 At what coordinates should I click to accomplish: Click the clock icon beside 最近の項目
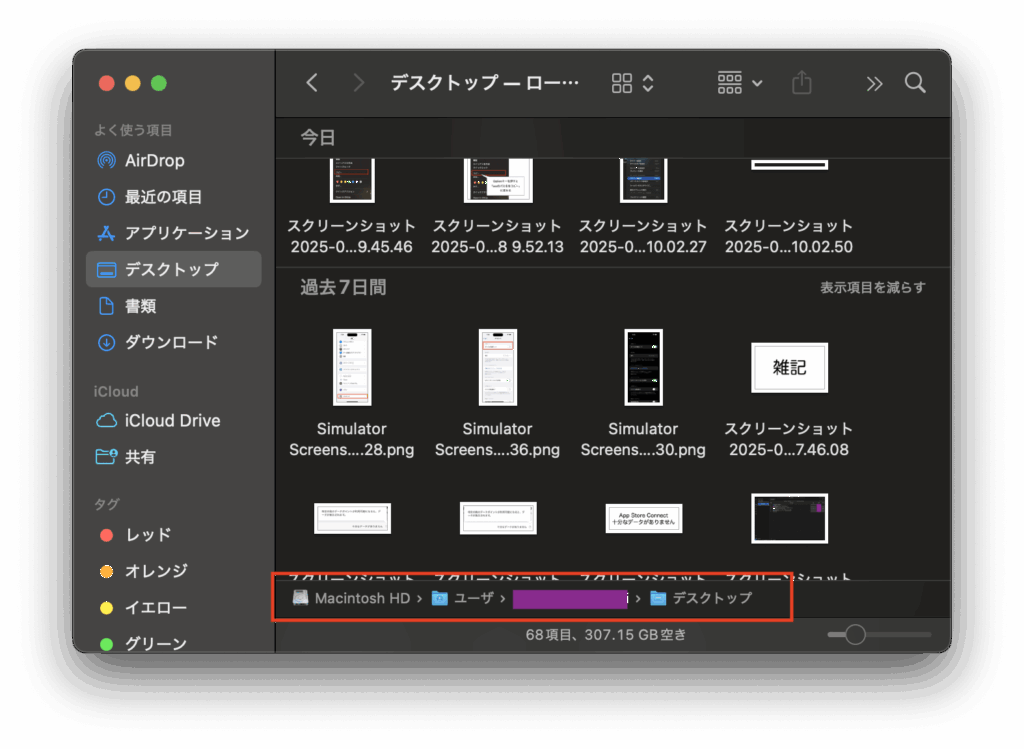pos(106,197)
